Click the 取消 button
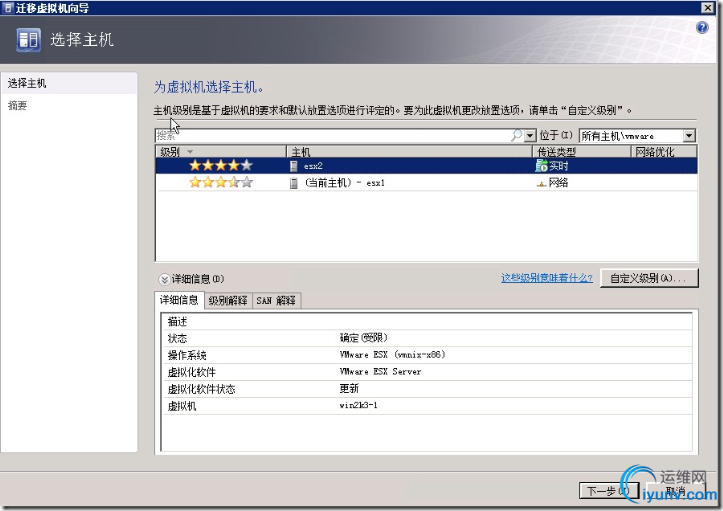The width and height of the screenshot is (723, 511). pos(676,491)
